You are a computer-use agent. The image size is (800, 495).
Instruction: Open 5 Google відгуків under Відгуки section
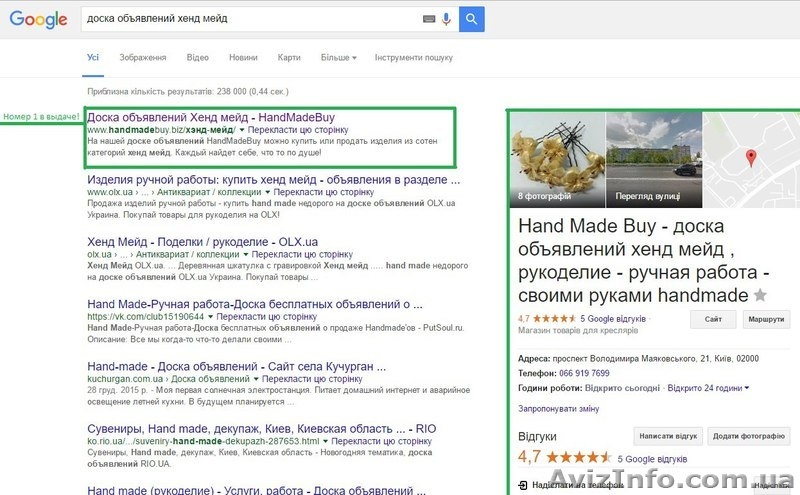pyautogui.click(x=652, y=459)
